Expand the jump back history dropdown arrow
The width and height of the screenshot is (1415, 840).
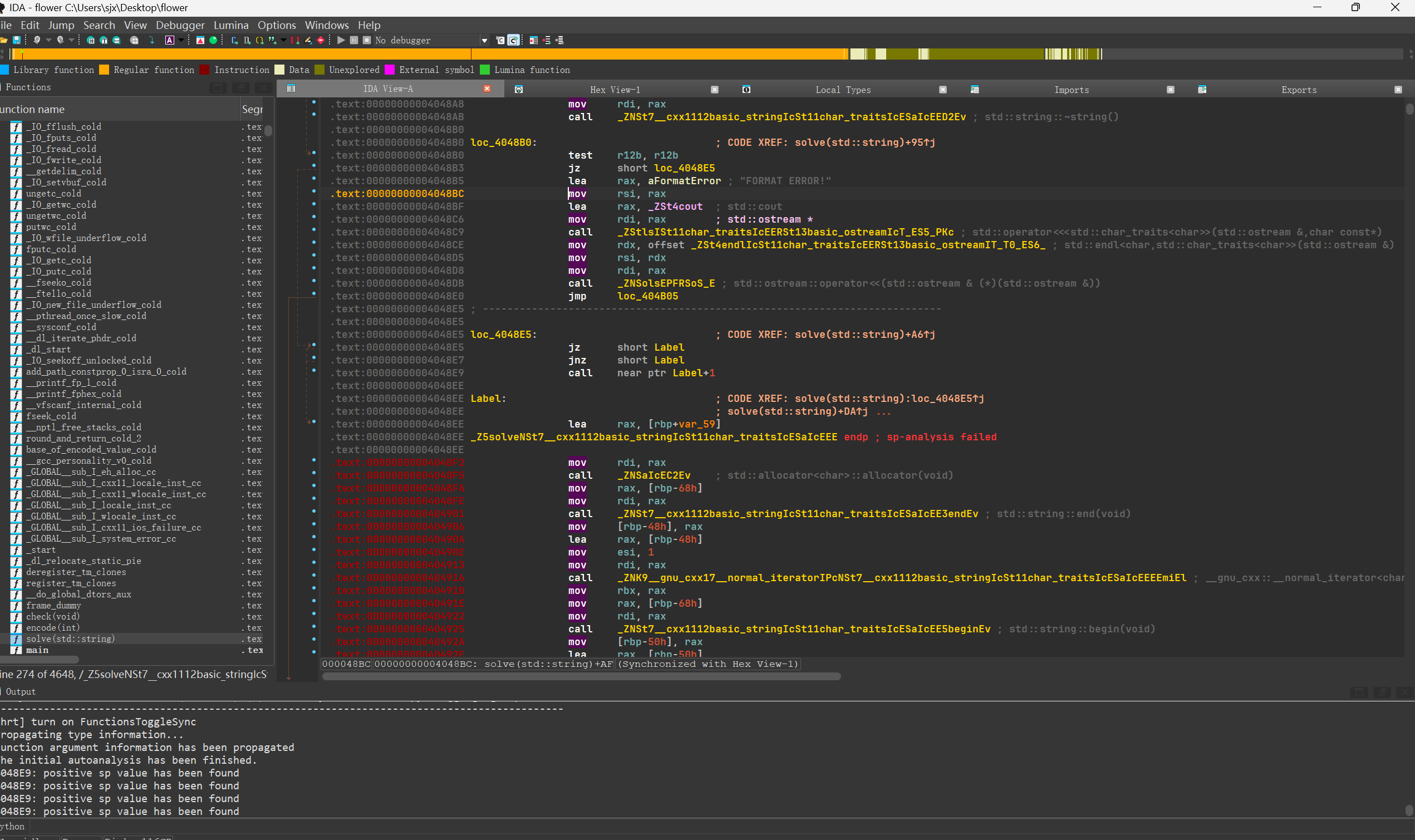point(48,40)
